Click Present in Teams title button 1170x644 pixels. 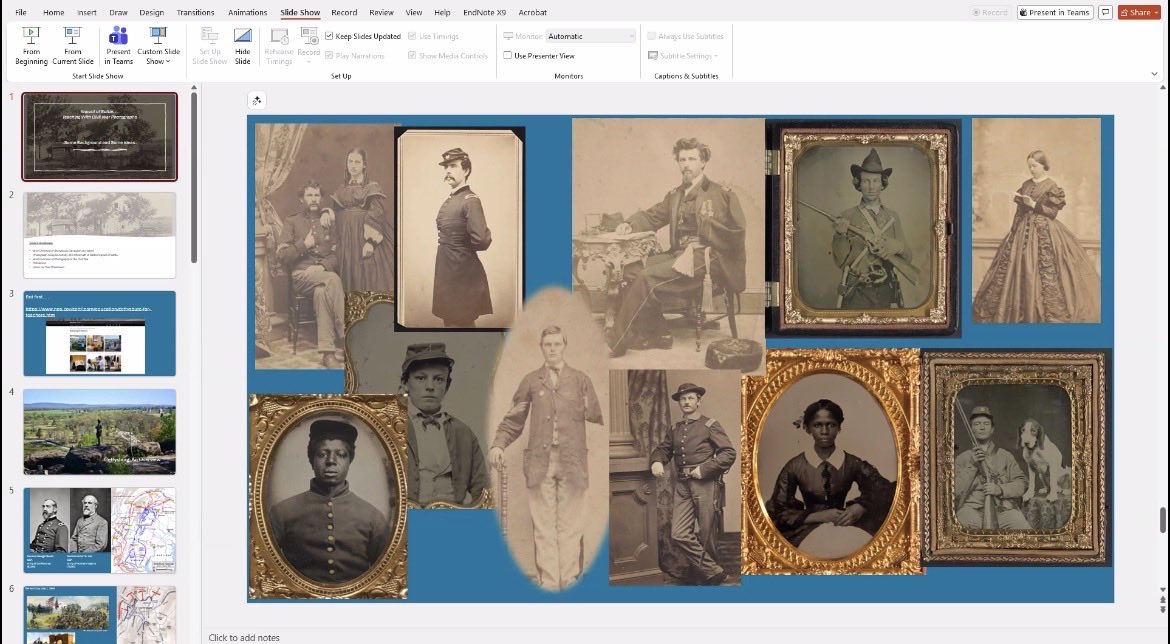(1055, 12)
